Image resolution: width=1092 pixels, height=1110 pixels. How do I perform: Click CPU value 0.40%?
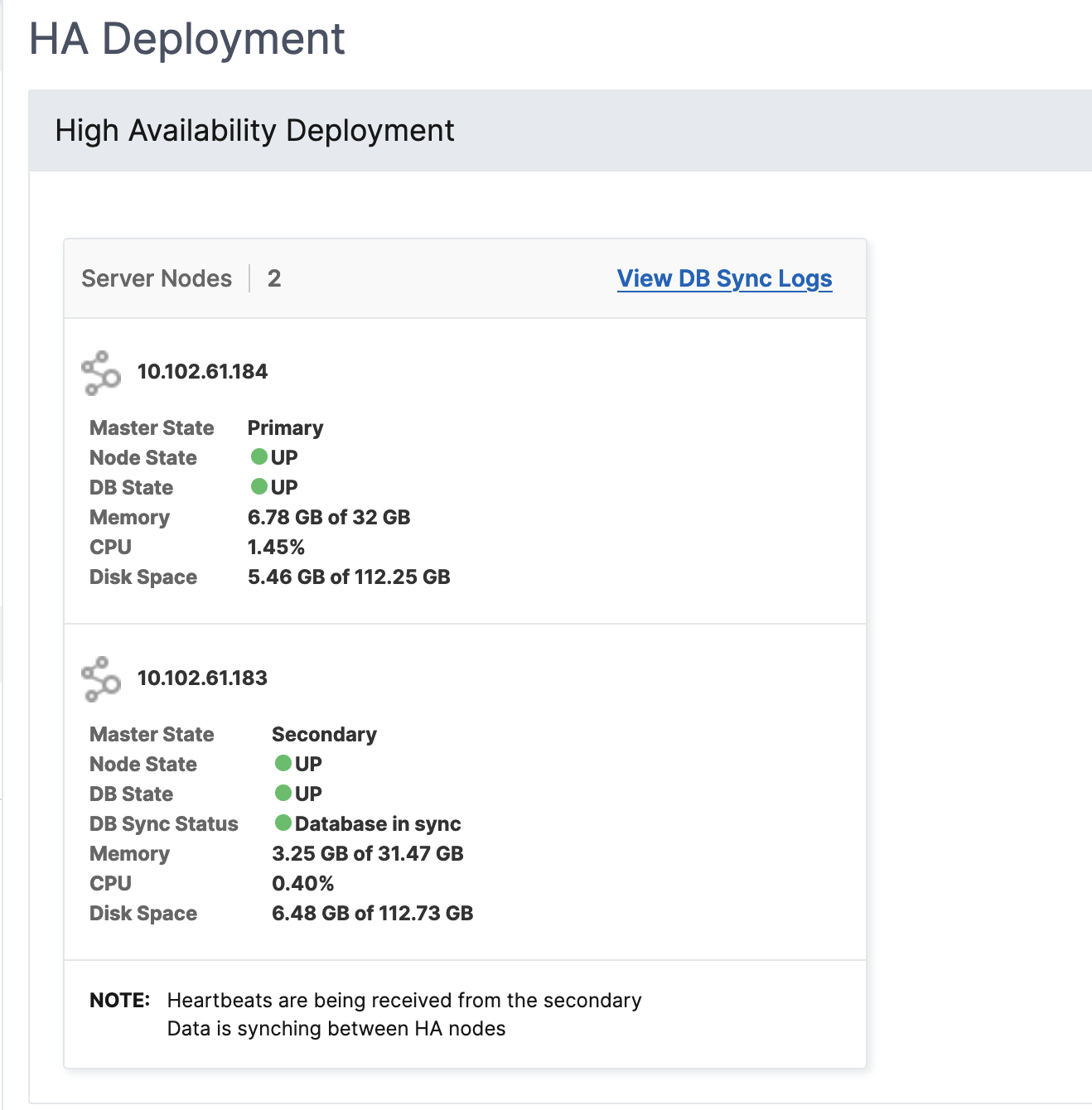[x=302, y=884]
